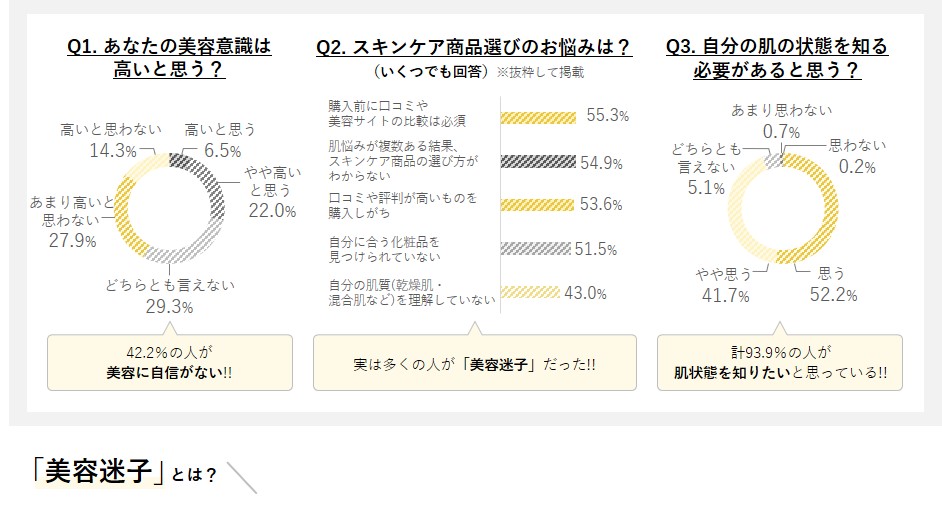Select the 54.9% dark hatched bar

pyautogui.click(x=538, y=161)
